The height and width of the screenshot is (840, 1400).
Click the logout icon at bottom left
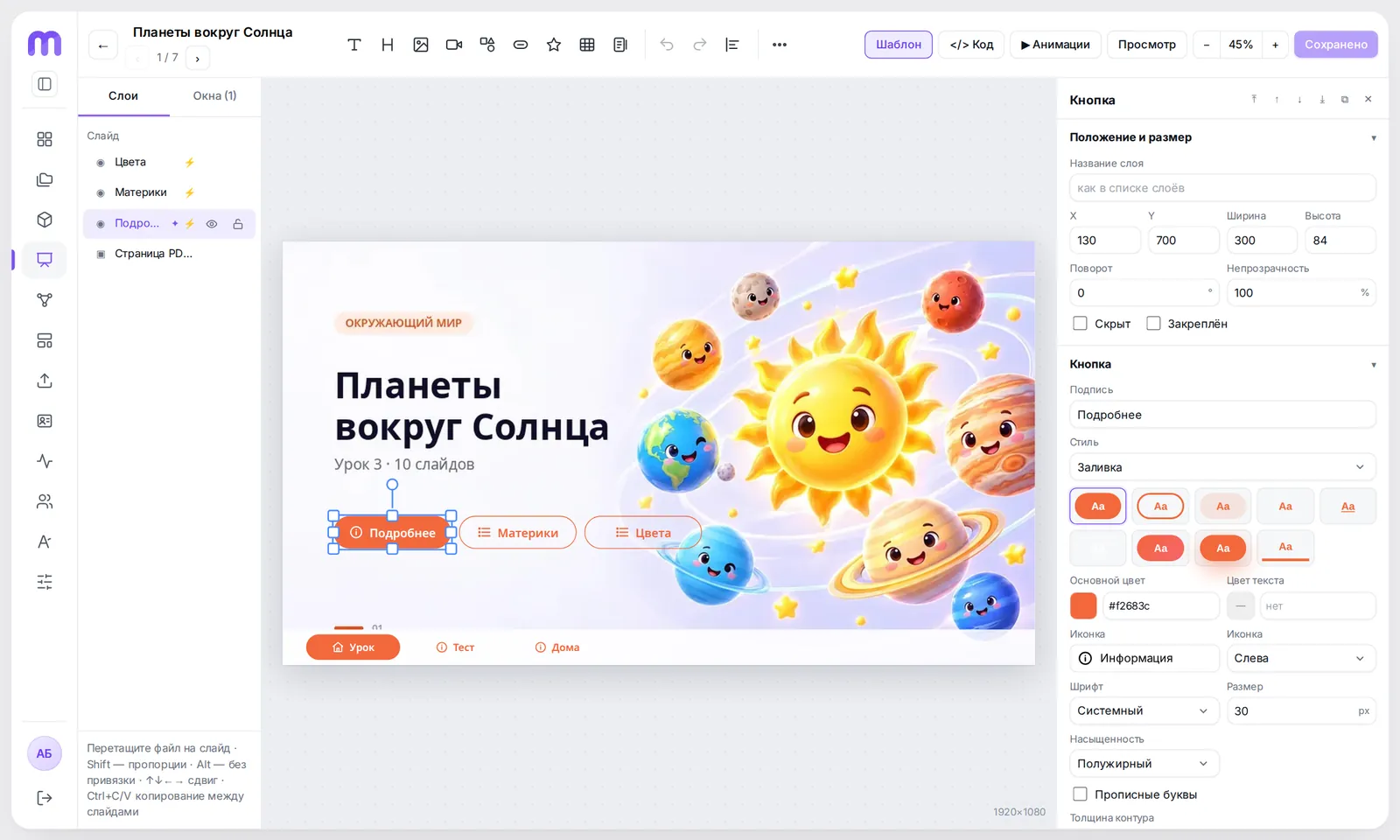coord(45,798)
